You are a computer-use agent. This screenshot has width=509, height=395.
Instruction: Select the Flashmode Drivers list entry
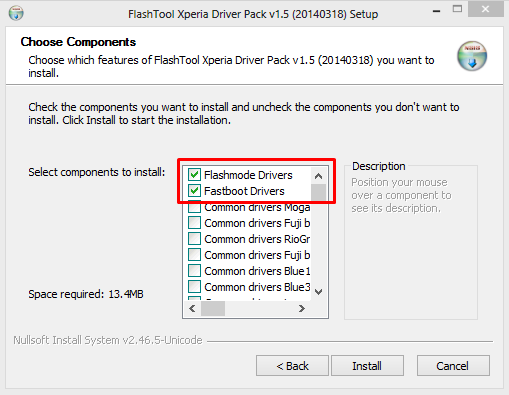248,175
